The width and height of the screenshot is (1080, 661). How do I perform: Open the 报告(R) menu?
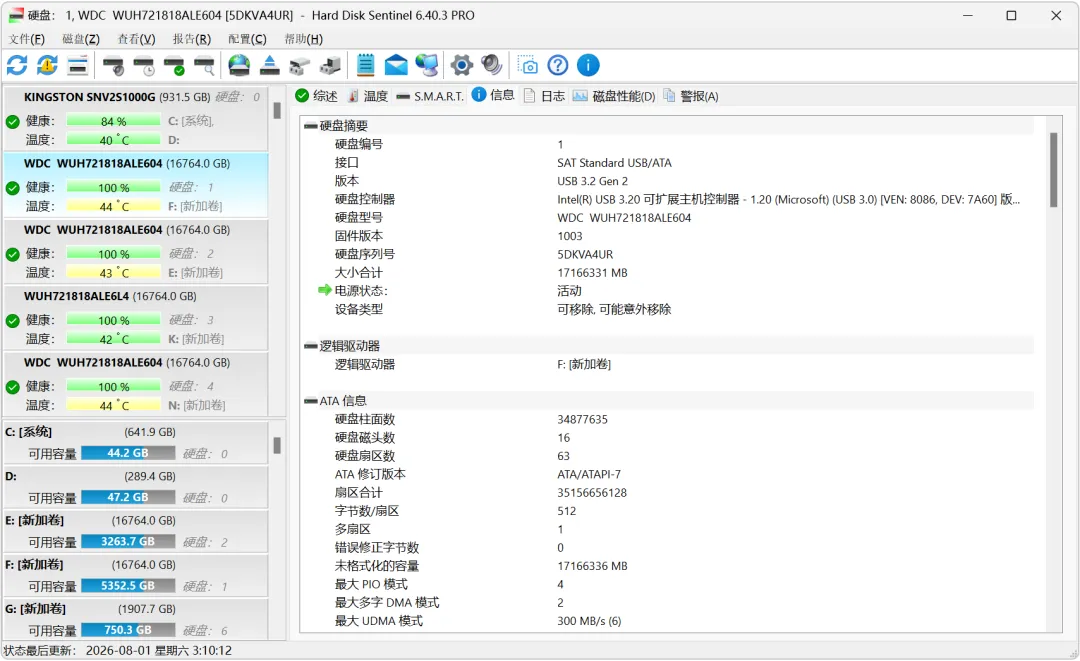tap(191, 39)
